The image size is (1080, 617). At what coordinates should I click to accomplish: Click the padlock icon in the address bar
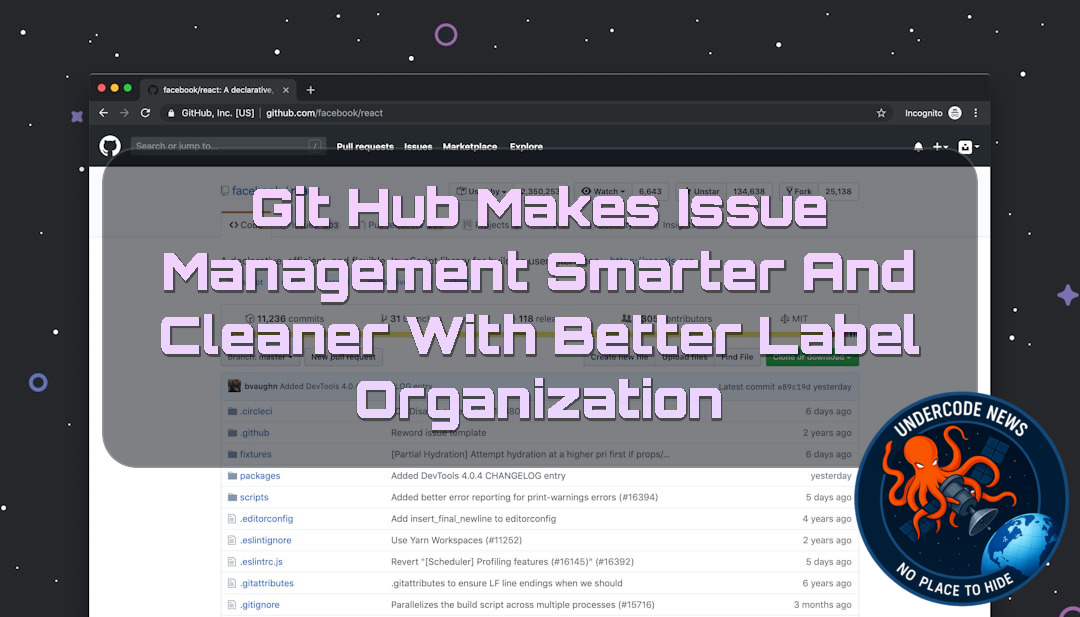[172, 113]
